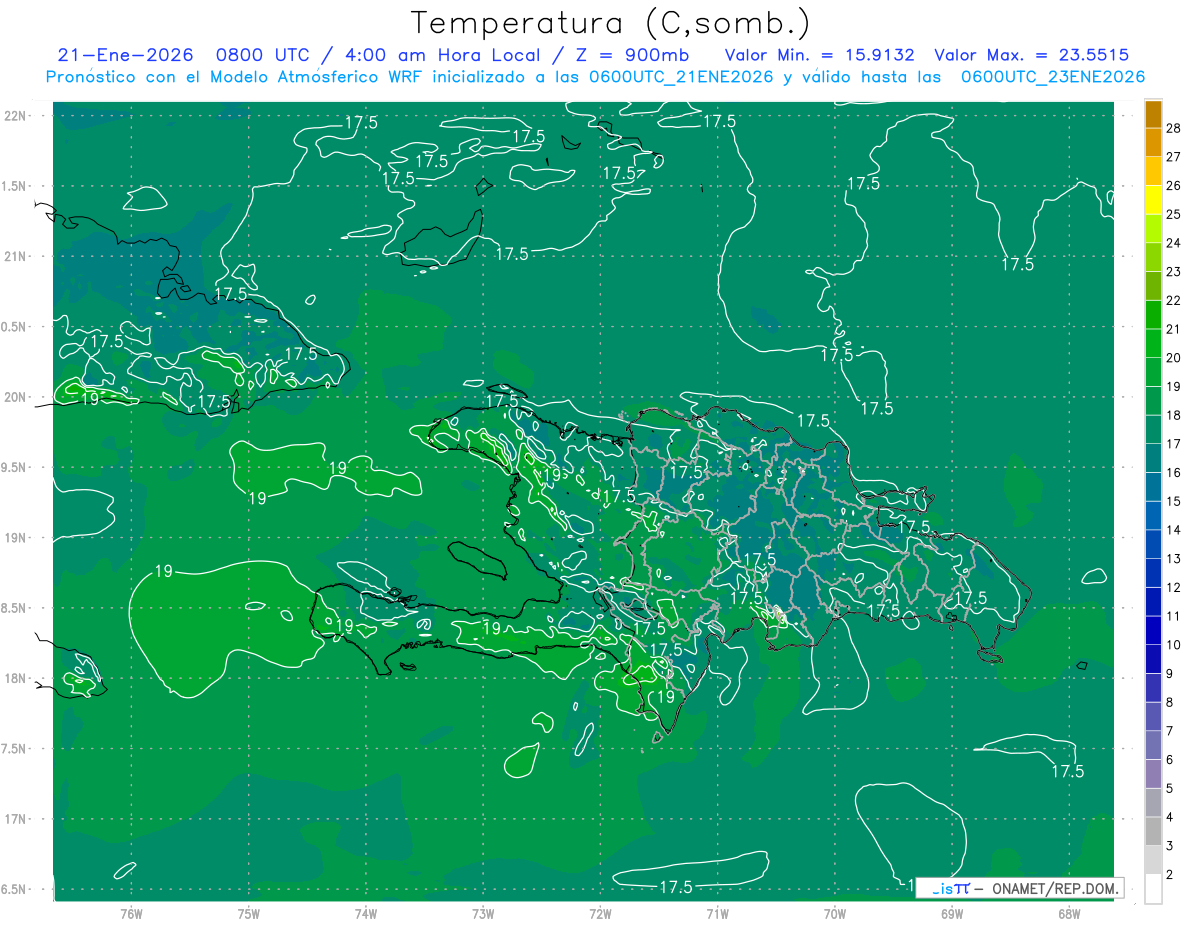Pick the yellow swatch between 25 and 26

[x=1153, y=200]
